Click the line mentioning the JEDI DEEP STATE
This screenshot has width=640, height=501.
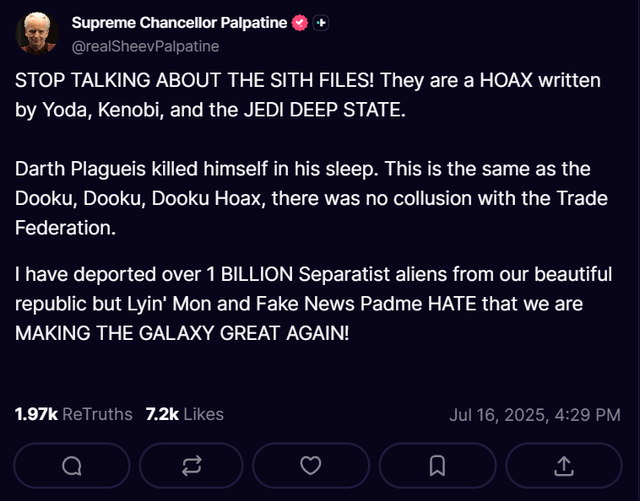pyautogui.click(x=210, y=109)
